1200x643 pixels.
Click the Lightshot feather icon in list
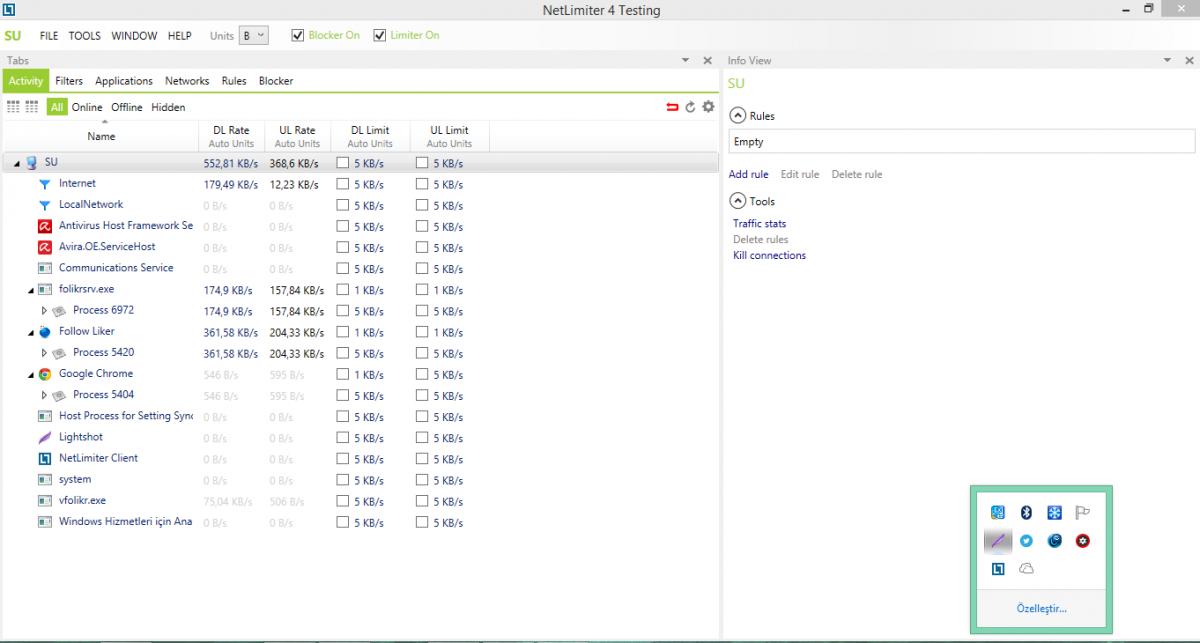click(x=44, y=437)
